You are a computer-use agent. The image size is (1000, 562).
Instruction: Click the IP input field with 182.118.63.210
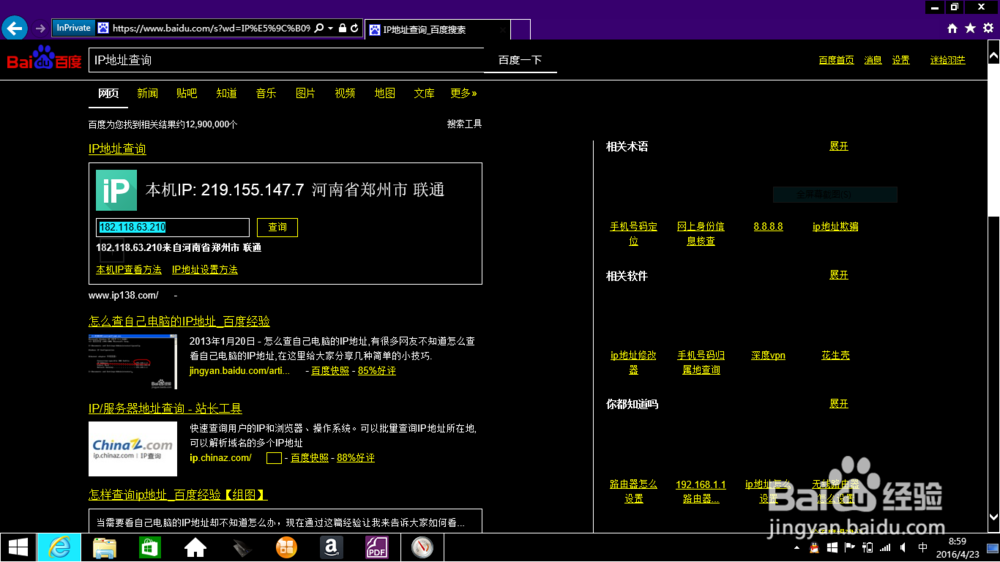coord(172,227)
